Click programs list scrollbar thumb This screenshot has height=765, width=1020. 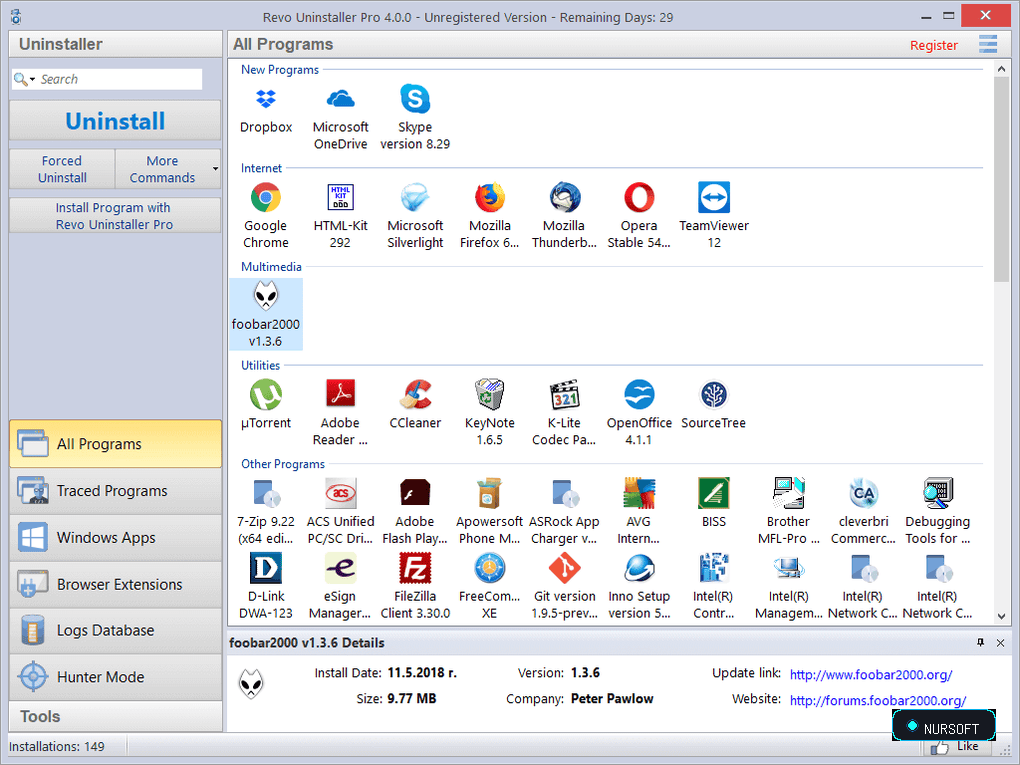1001,179
